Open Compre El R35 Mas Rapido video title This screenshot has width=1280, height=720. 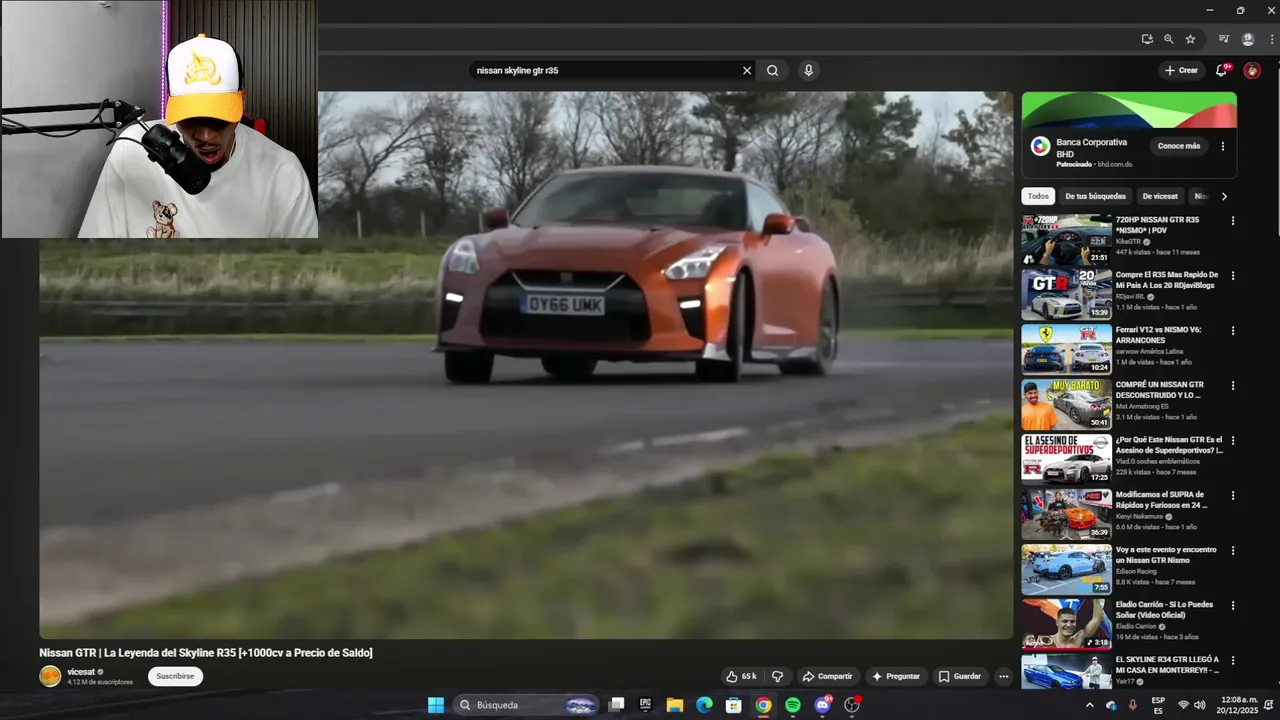pyautogui.click(x=1166, y=280)
